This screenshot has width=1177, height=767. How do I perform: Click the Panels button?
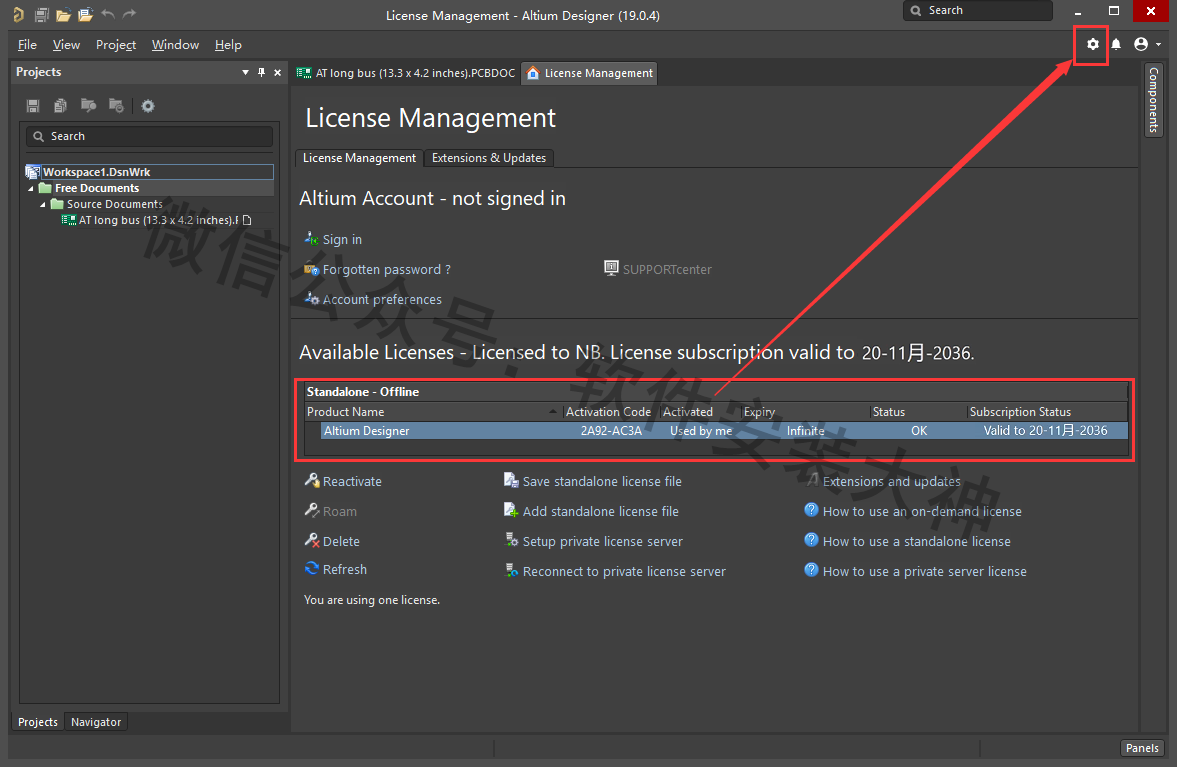[1142, 748]
